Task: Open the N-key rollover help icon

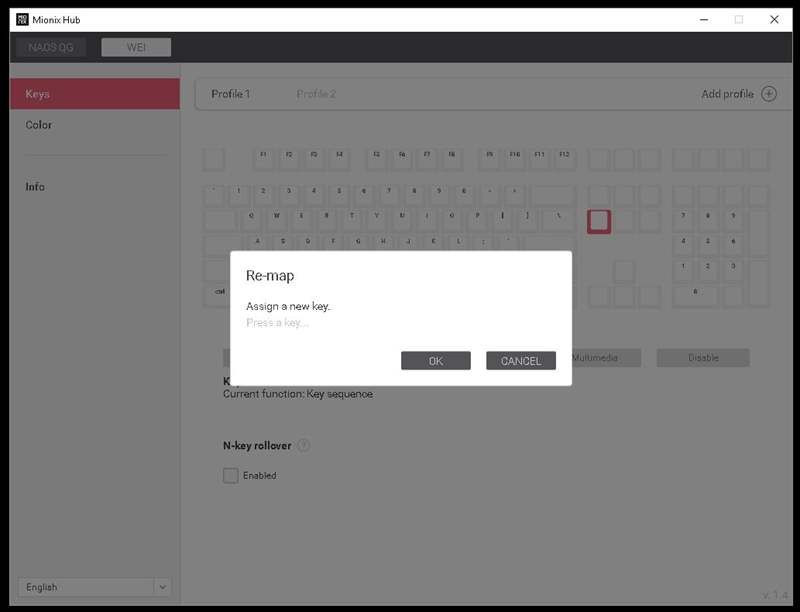Action: pos(304,446)
